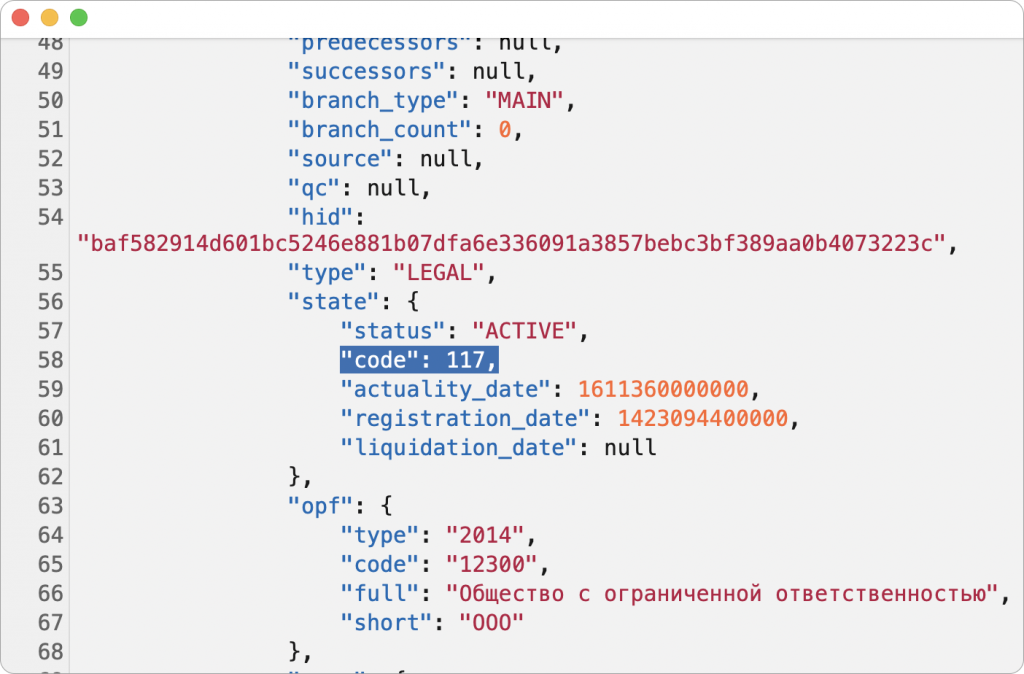Click the "opf" key on line 63
This screenshot has width=1024, height=674.
314,505
